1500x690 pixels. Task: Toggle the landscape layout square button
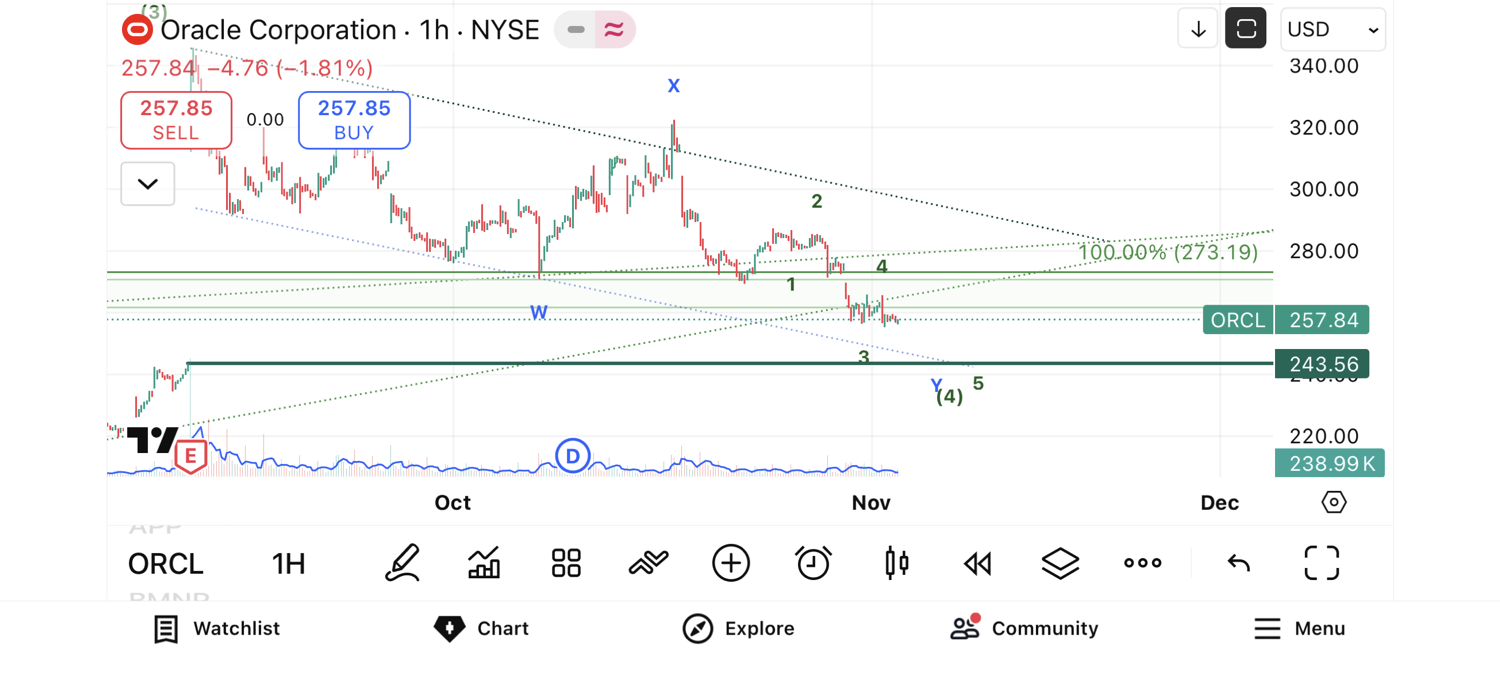tap(1246, 29)
